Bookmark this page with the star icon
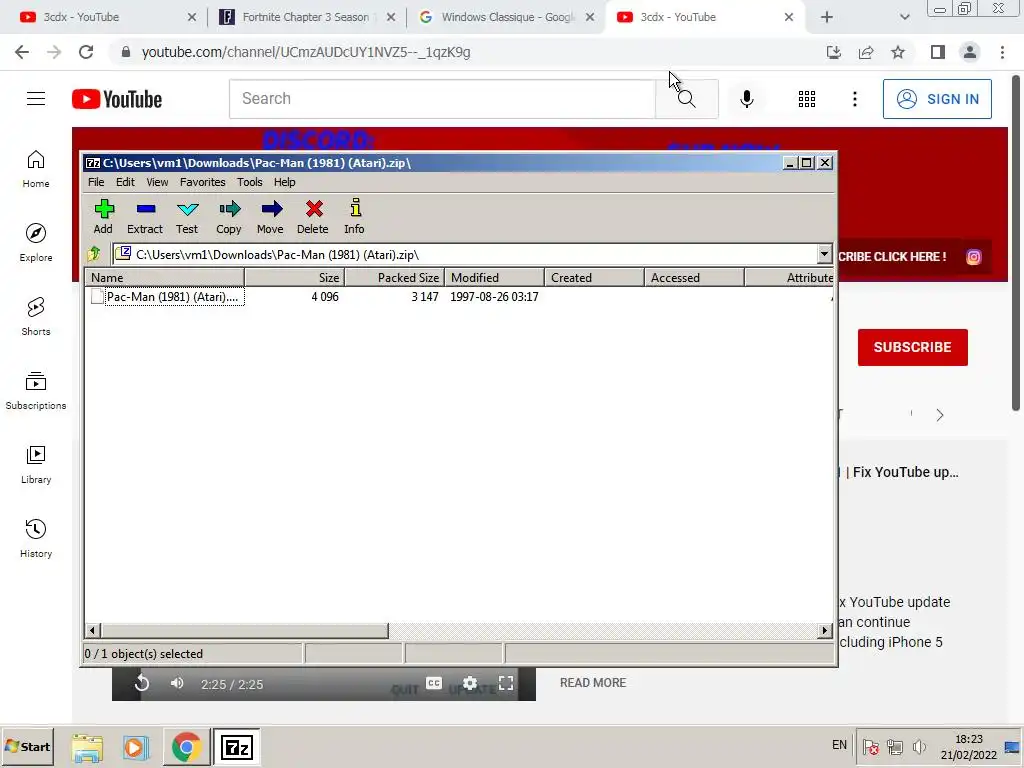This screenshot has width=1024, height=768. coord(898,52)
